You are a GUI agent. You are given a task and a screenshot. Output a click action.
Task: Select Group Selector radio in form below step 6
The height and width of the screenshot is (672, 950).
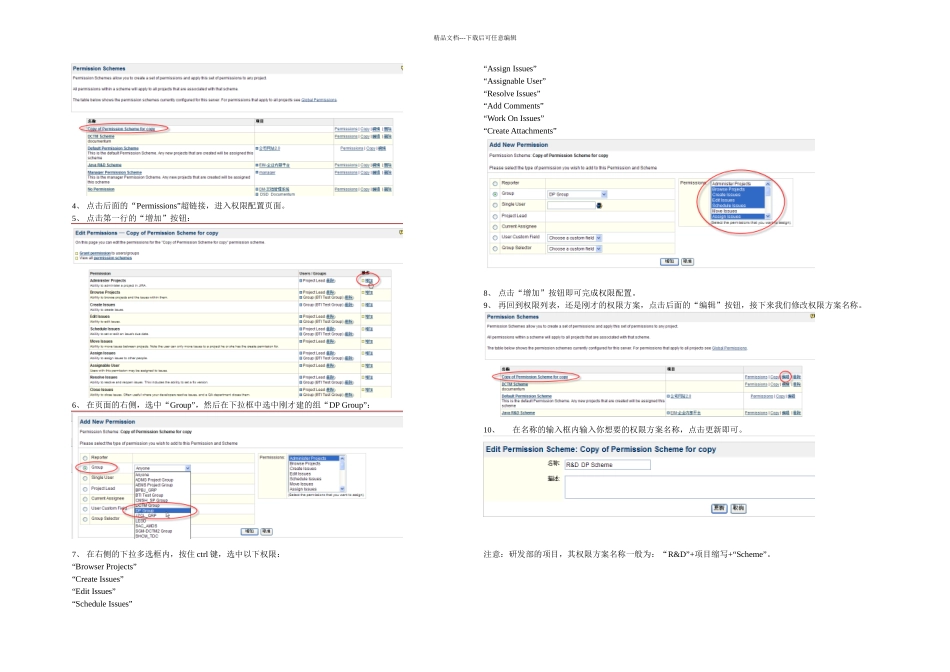85,519
